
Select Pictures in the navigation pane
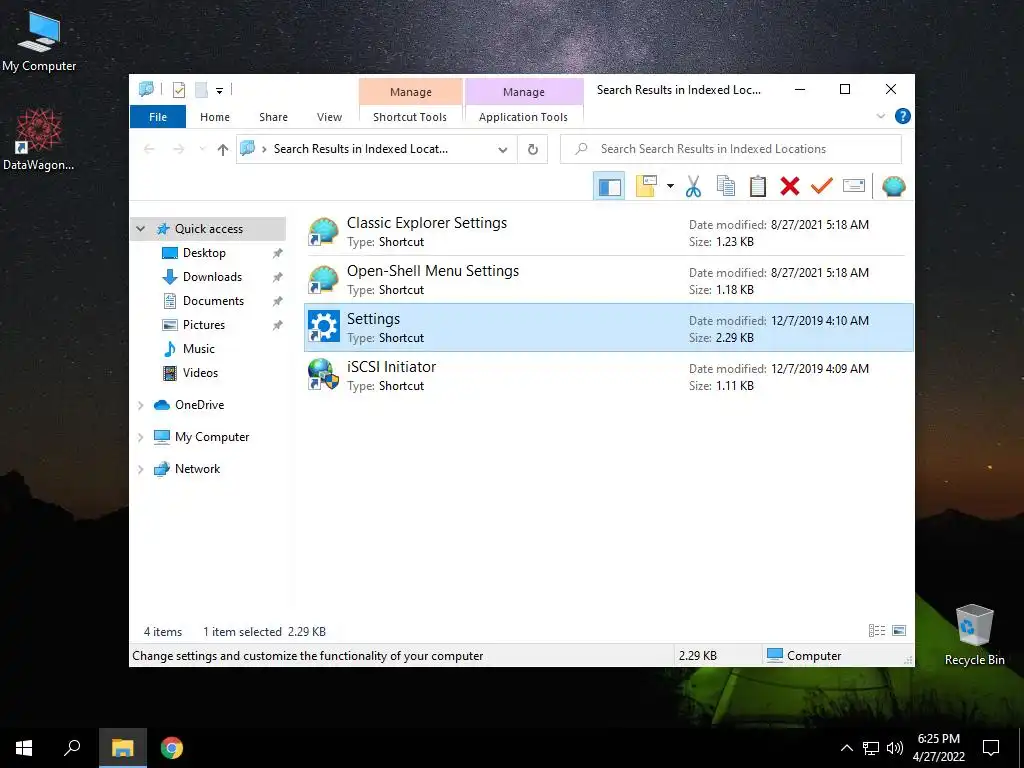[x=204, y=325]
